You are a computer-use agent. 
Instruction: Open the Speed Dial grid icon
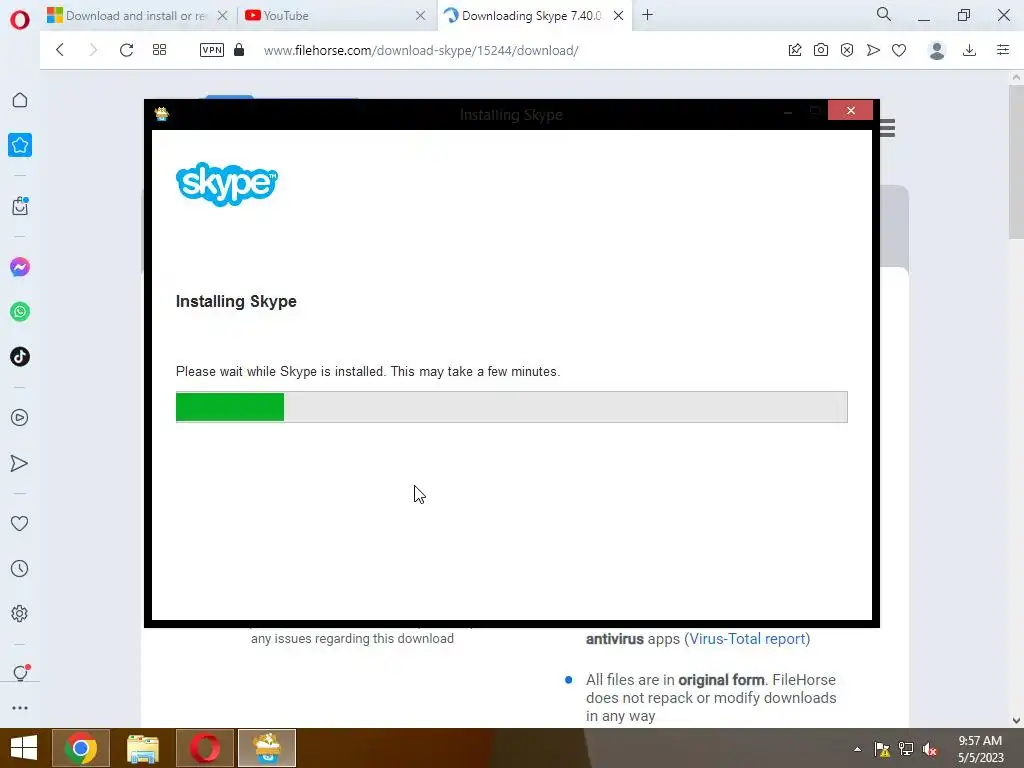coord(159,50)
